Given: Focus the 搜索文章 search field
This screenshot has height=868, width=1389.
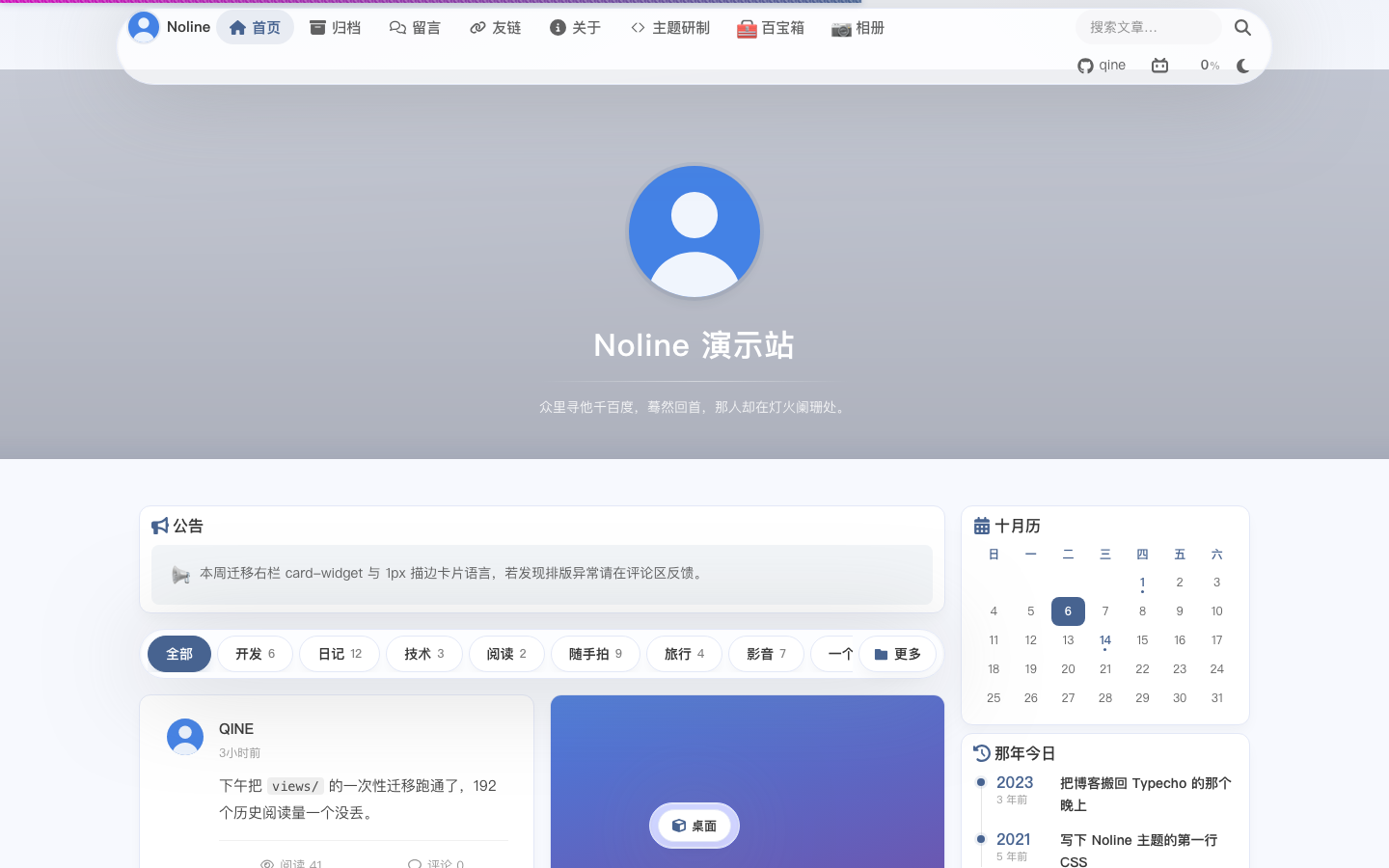Looking at the screenshot, I should click(x=1148, y=27).
